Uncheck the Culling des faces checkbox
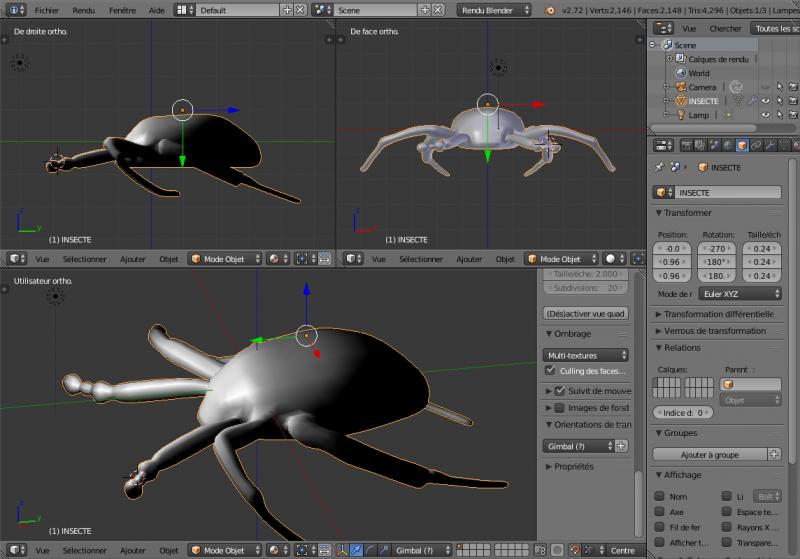This screenshot has width=800, height=559. point(550,370)
